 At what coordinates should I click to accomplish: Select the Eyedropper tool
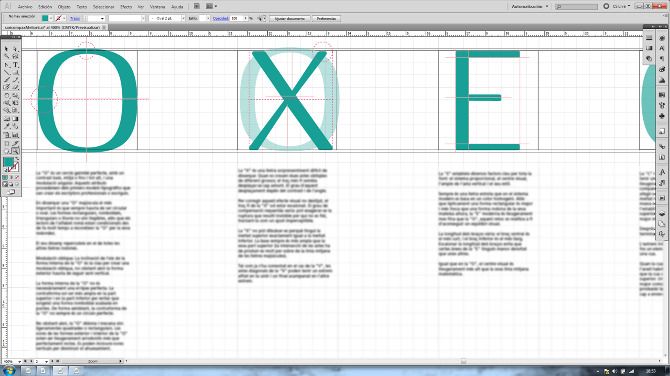point(7,126)
